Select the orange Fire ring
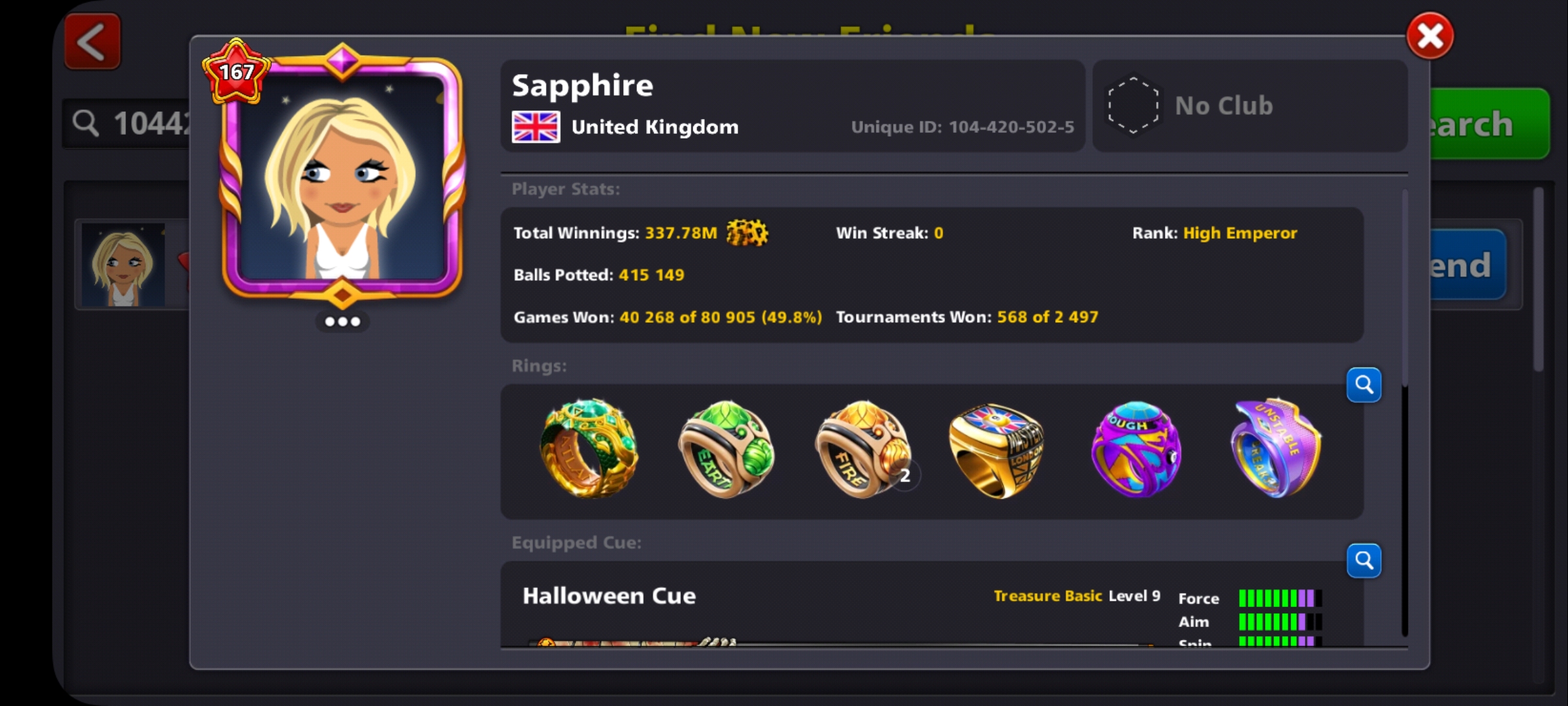The width and height of the screenshot is (1568, 706). point(864,450)
